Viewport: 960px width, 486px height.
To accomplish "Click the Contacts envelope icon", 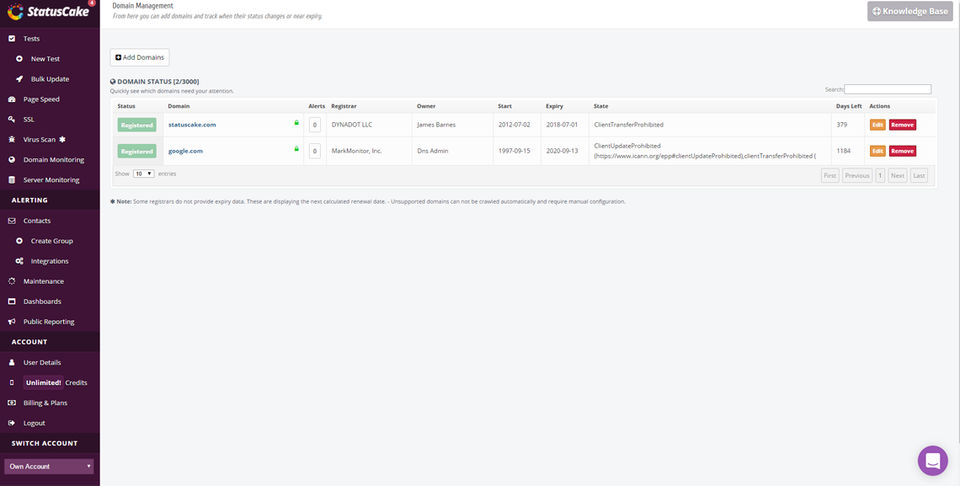I will (12, 220).
